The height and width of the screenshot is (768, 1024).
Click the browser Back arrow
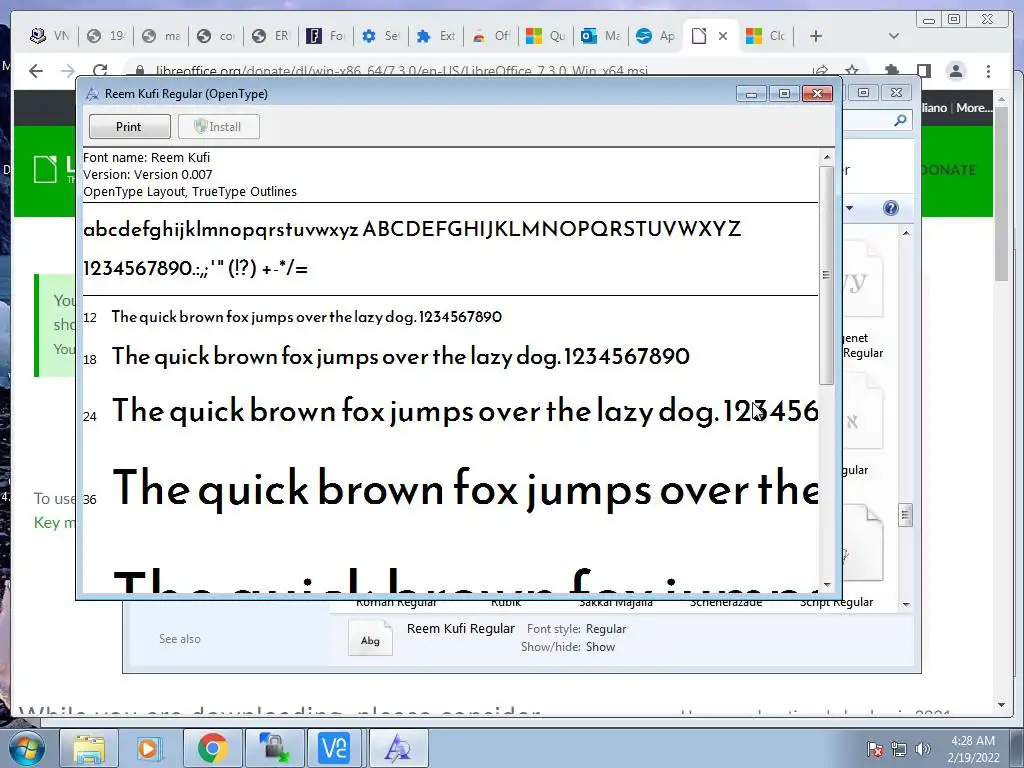(x=36, y=71)
